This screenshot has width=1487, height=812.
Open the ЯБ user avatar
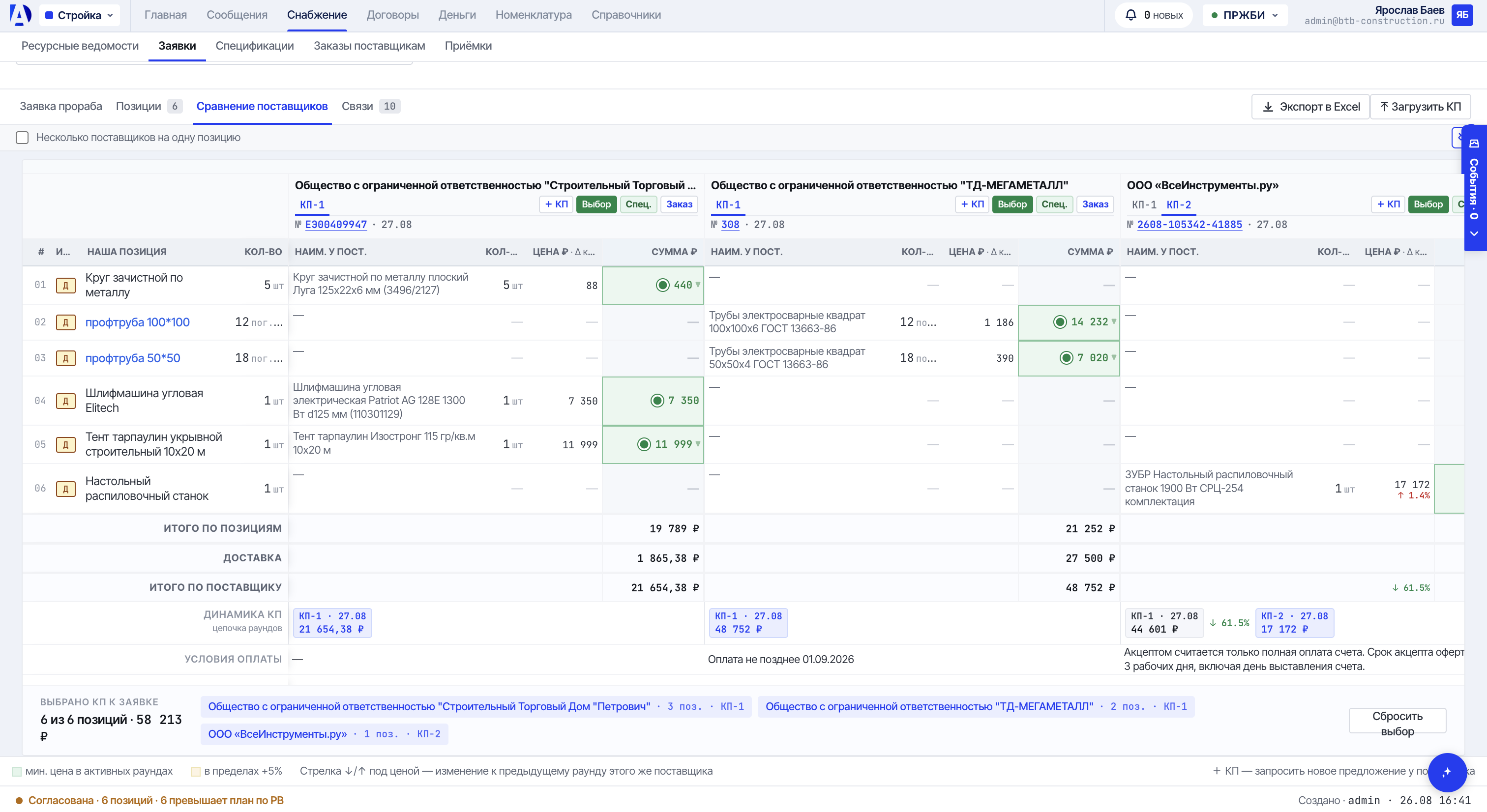[1461, 15]
